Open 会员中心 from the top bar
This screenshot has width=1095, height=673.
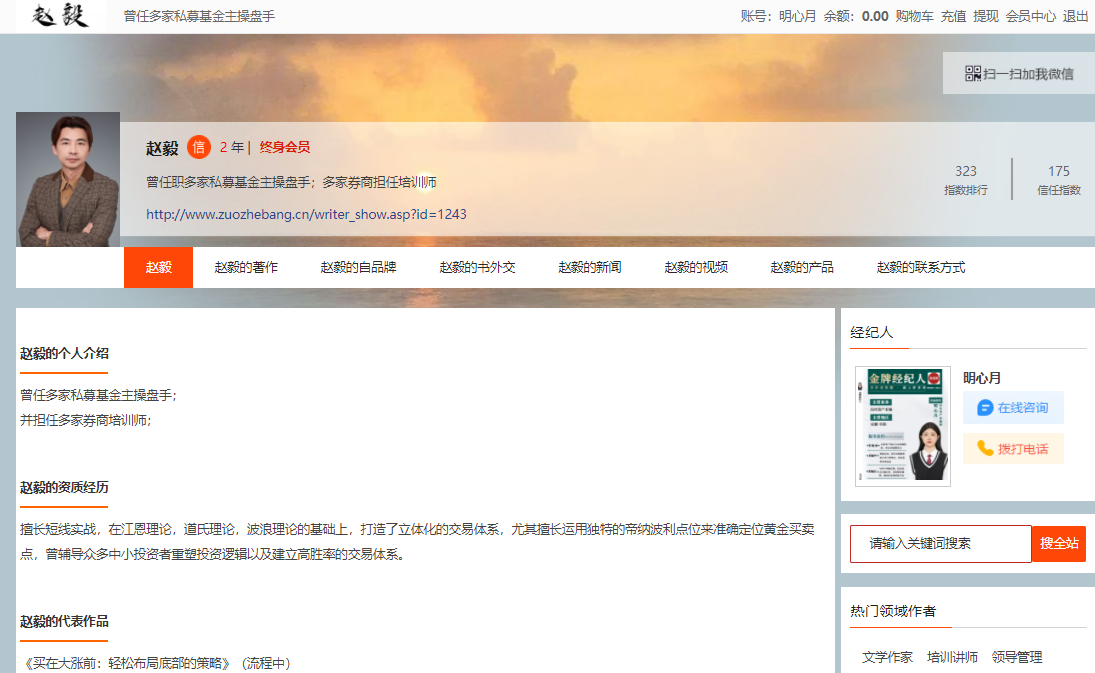(1030, 16)
